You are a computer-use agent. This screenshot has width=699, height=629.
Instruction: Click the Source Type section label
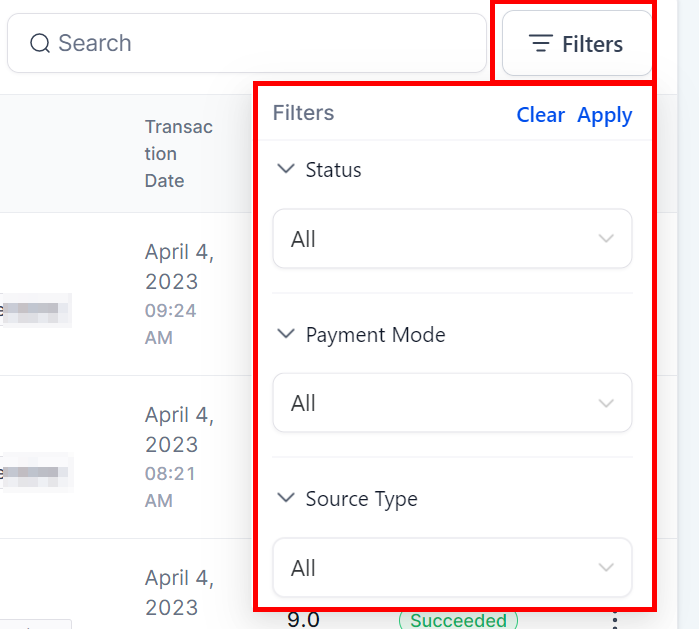[x=361, y=499]
